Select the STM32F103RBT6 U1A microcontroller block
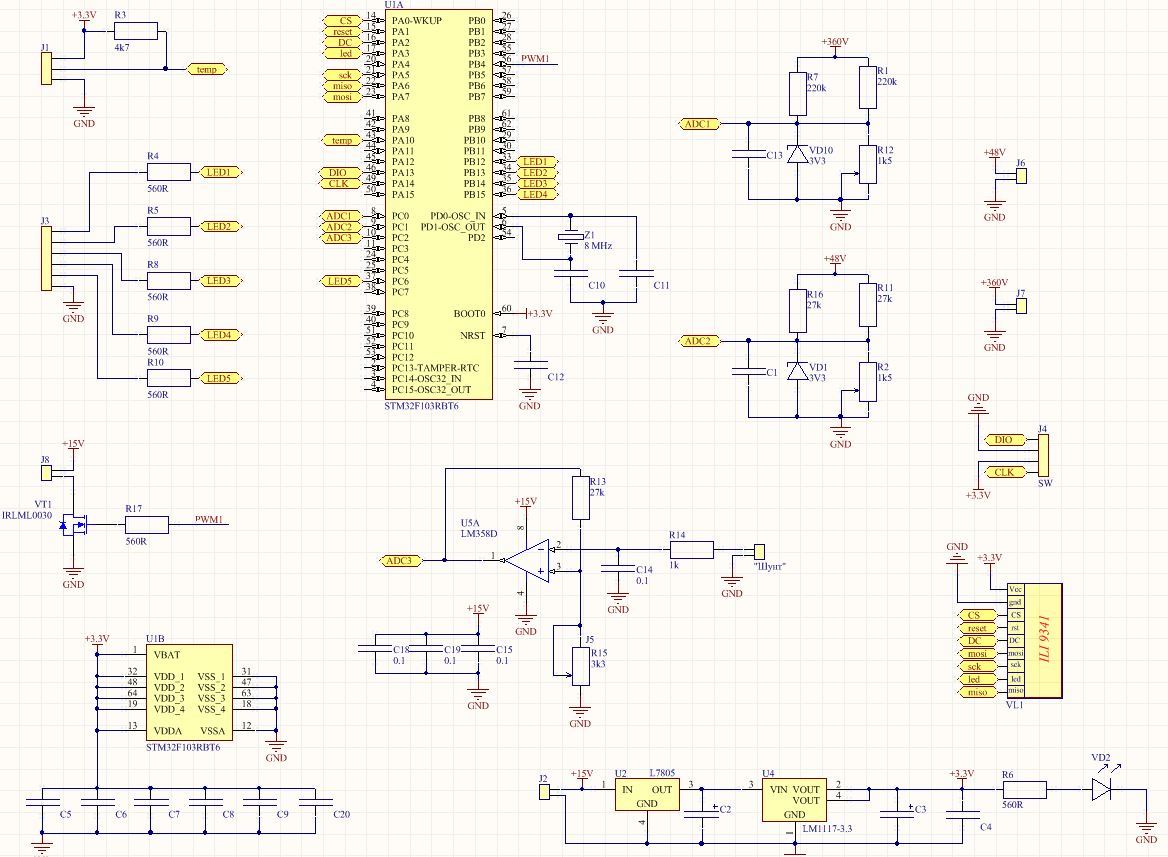The width and height of the screenshot is (1168, 857). coord(438,206)
